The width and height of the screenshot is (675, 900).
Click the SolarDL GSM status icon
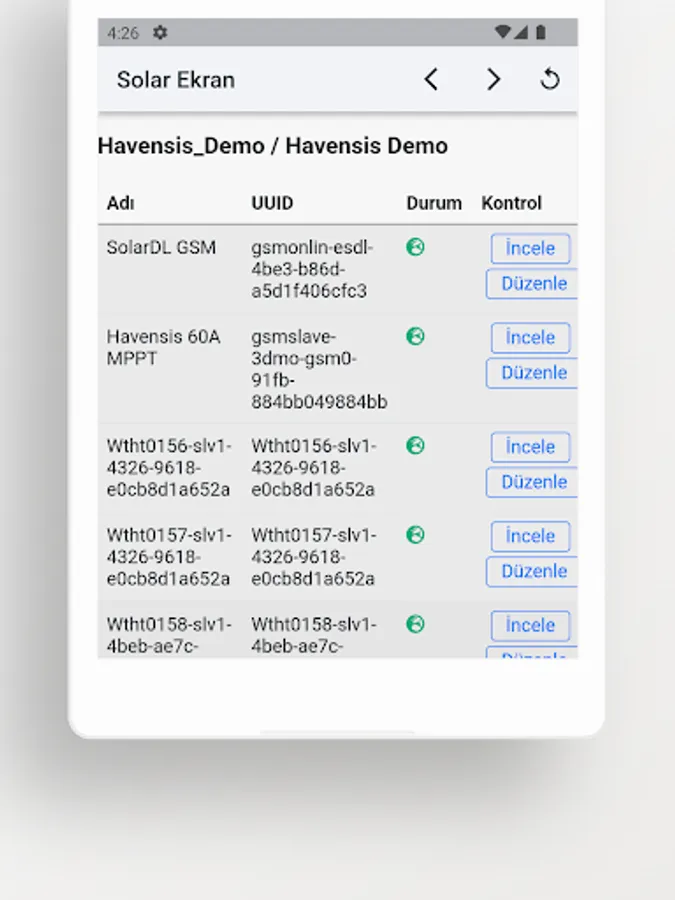coord(416,247)
